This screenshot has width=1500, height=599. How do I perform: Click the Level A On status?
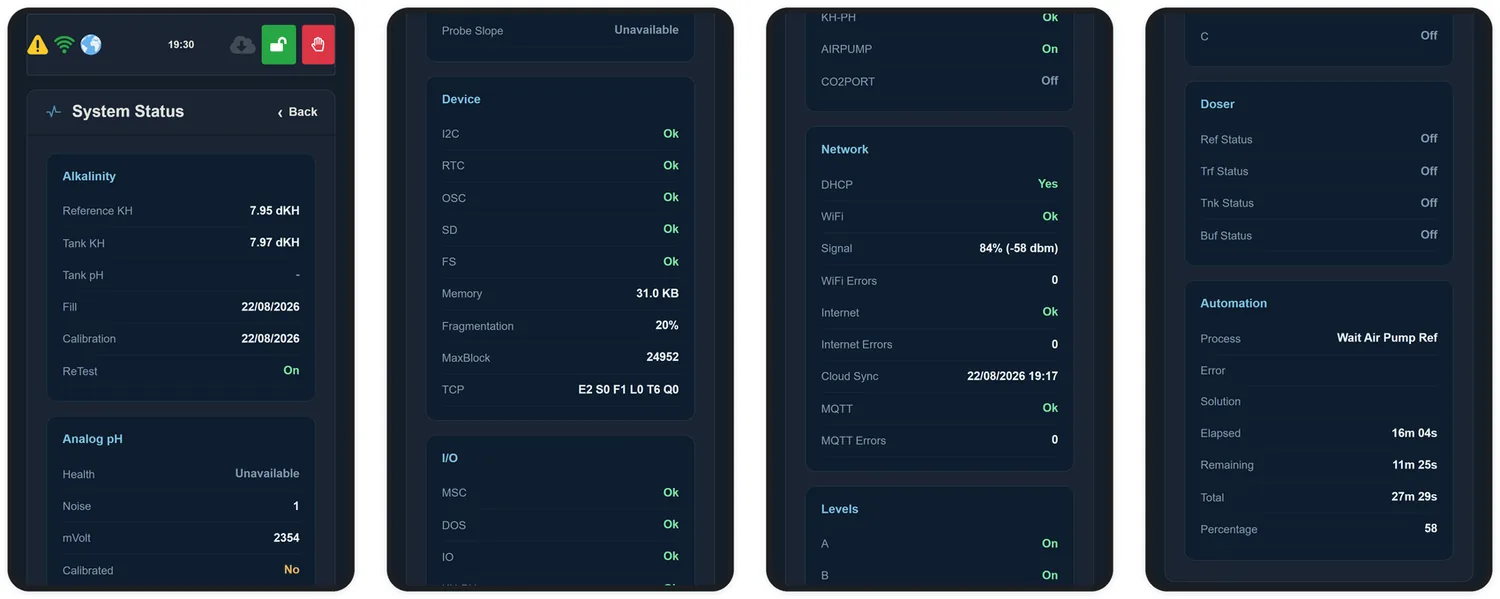(1049, 544)
